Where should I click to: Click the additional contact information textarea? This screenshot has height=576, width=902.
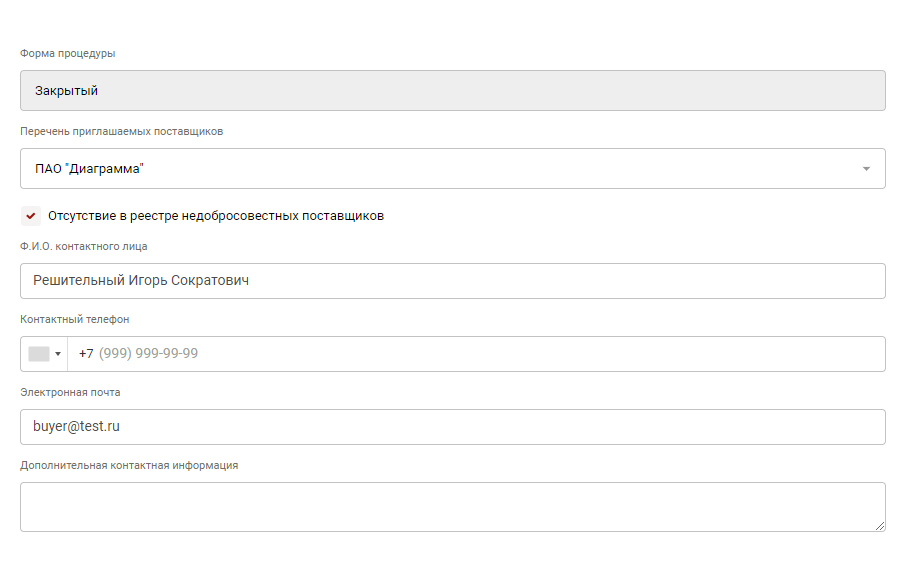(452, 507)
